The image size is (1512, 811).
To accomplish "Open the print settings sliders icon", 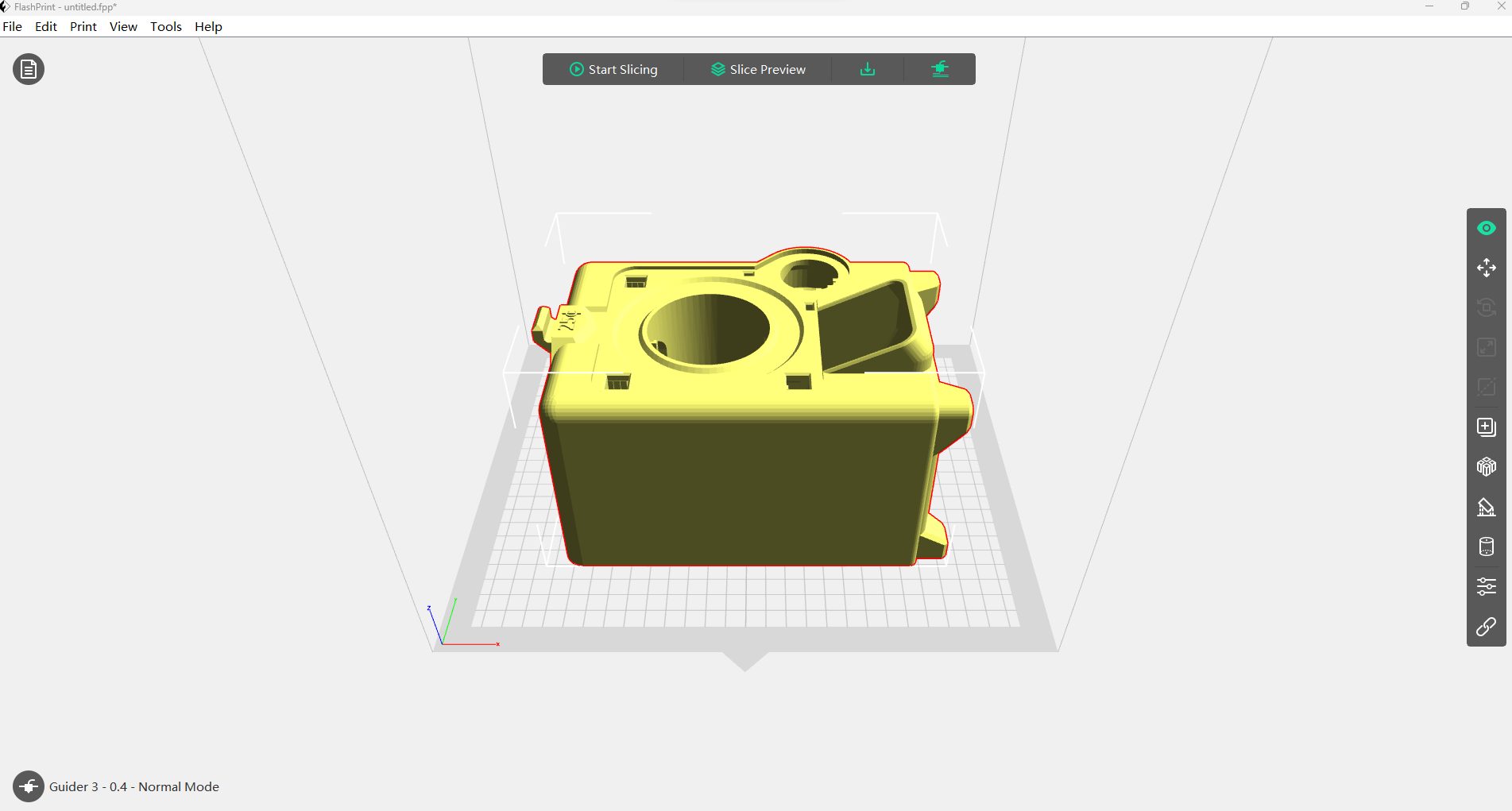I will tap(1487, 586).
